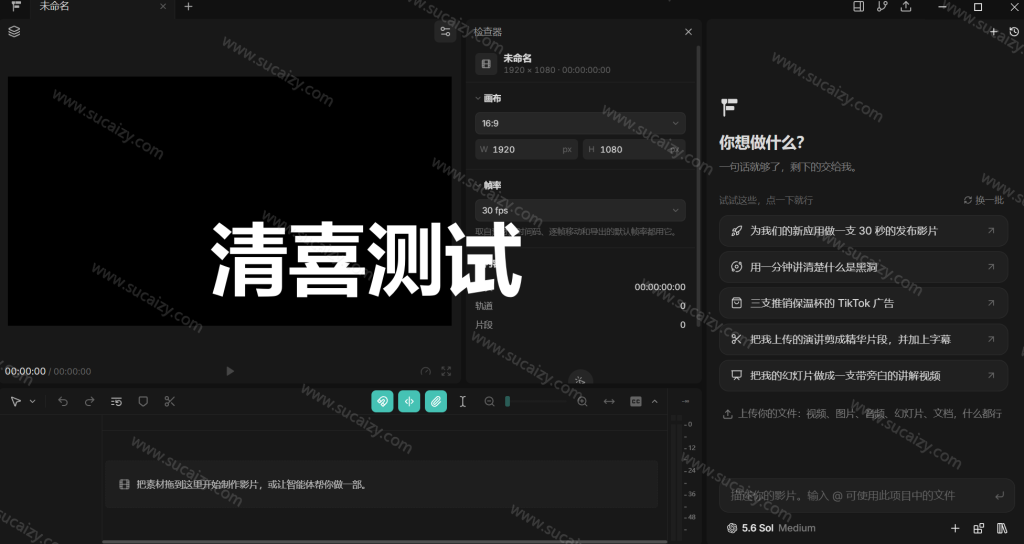Redo the last action

tap(89, 402)
